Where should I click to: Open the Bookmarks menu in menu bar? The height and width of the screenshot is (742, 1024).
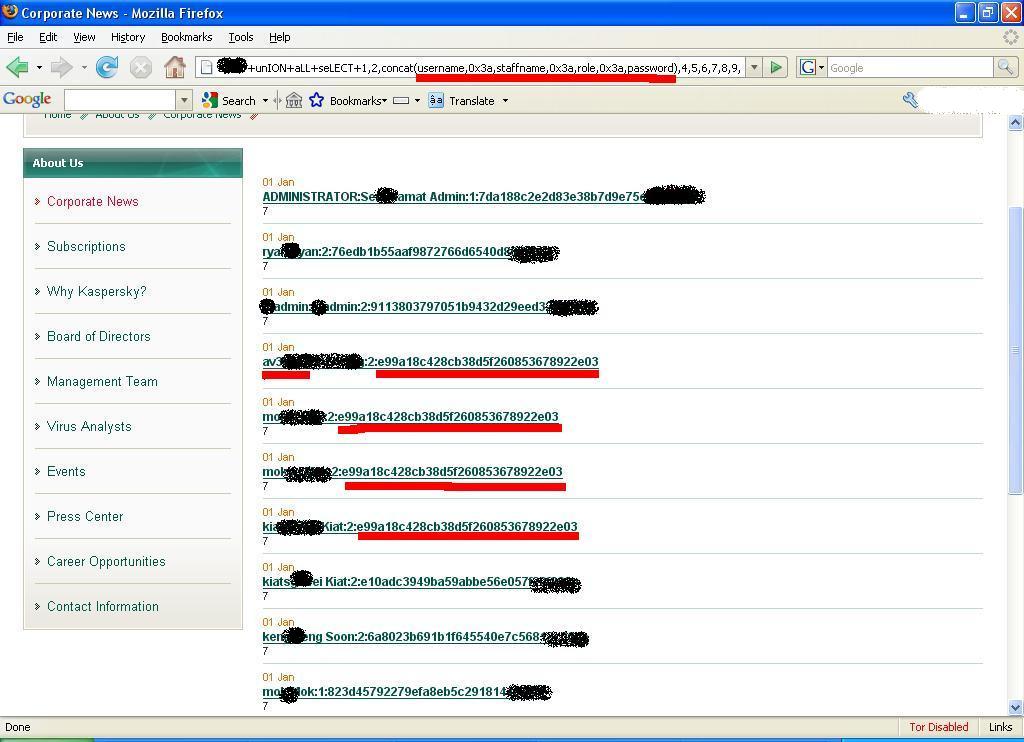click(187, 37)
